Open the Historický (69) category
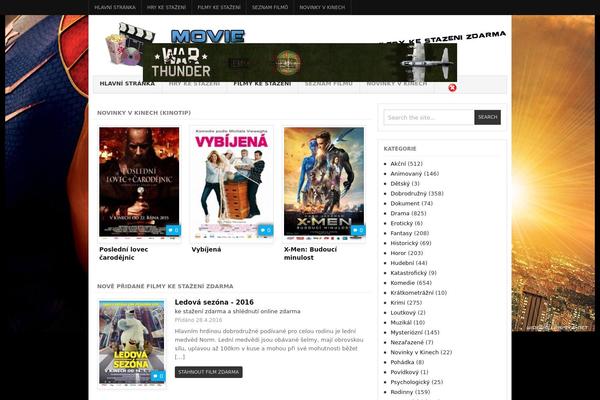Screen dimensions: 600x400 tap(411, 243)
